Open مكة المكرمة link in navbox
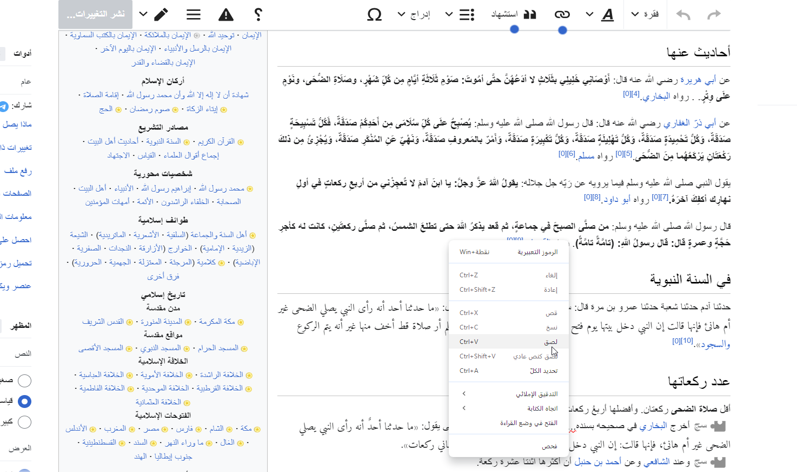Screen dimensions: 797x472 point(217,322)
